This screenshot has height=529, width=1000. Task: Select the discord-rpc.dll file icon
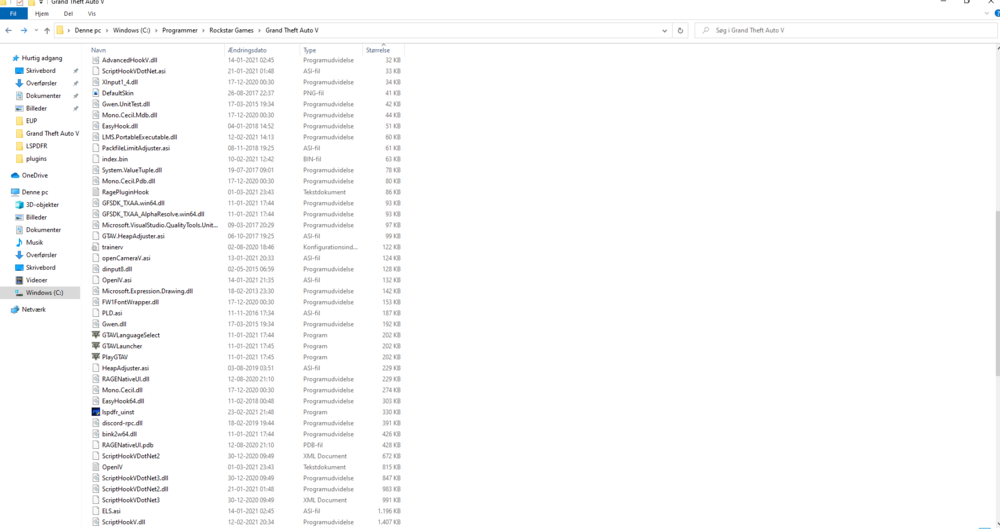pyautogui.click(x=96, y=423)
